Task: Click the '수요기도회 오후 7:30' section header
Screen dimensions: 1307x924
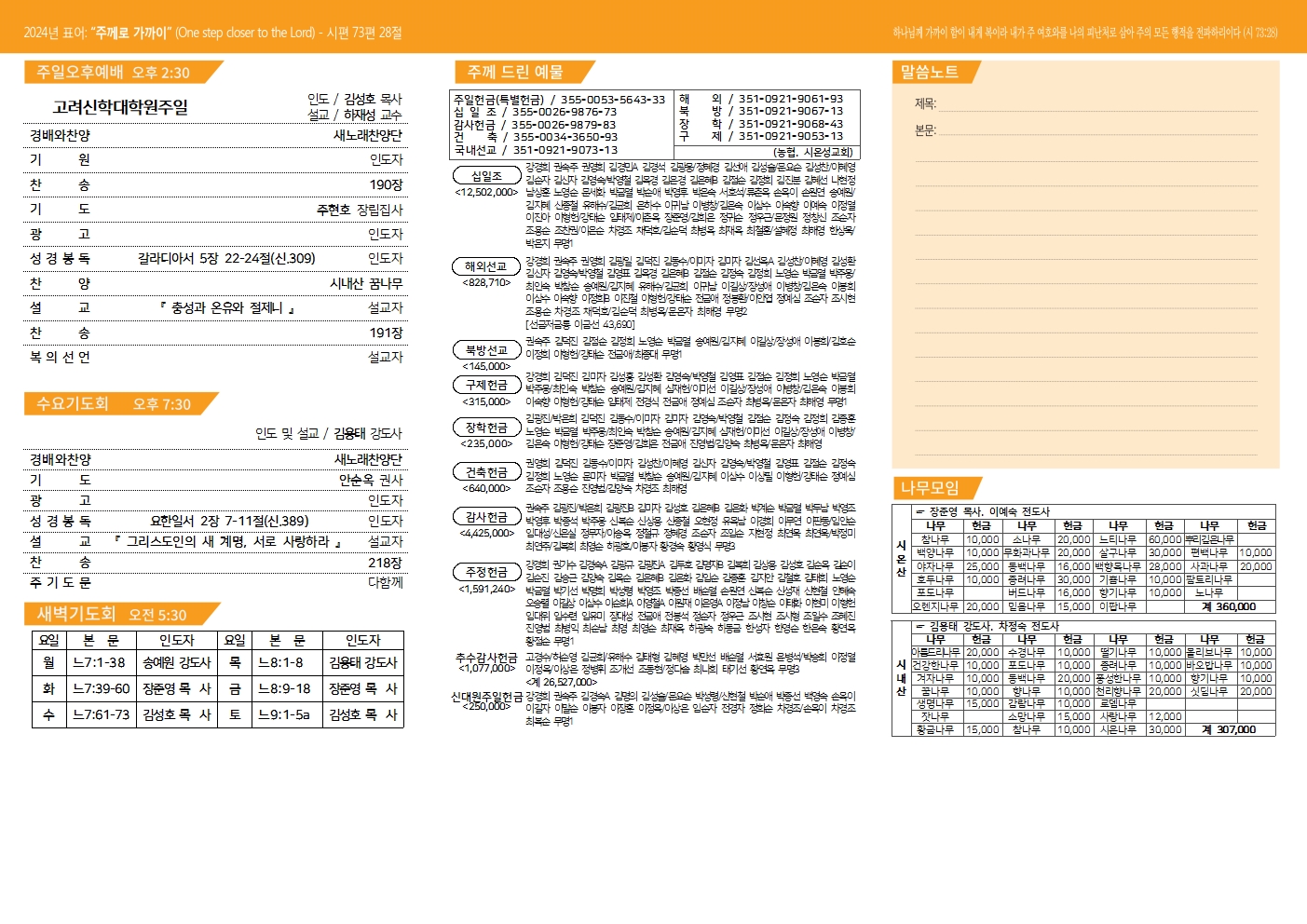Action: (x=121, y=404)
